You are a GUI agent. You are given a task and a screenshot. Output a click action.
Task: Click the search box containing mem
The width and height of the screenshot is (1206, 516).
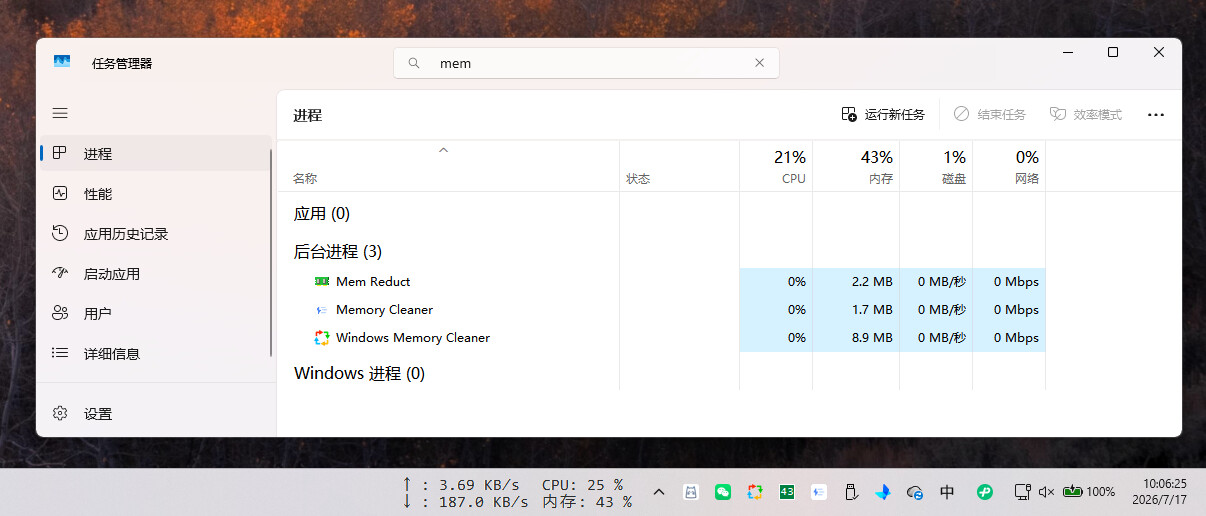(586, 63)
